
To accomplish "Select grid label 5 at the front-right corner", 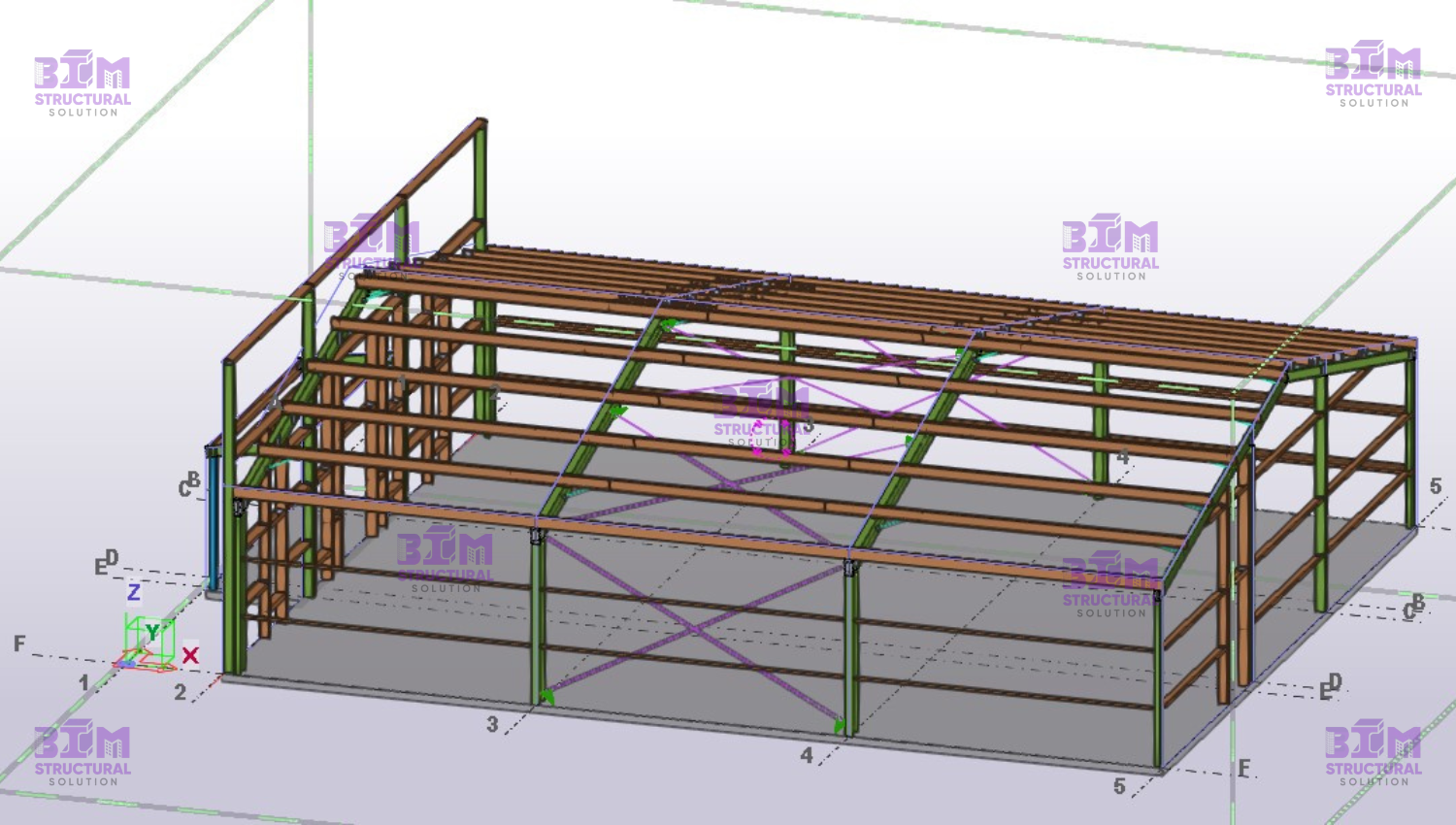I will 1119,786.
